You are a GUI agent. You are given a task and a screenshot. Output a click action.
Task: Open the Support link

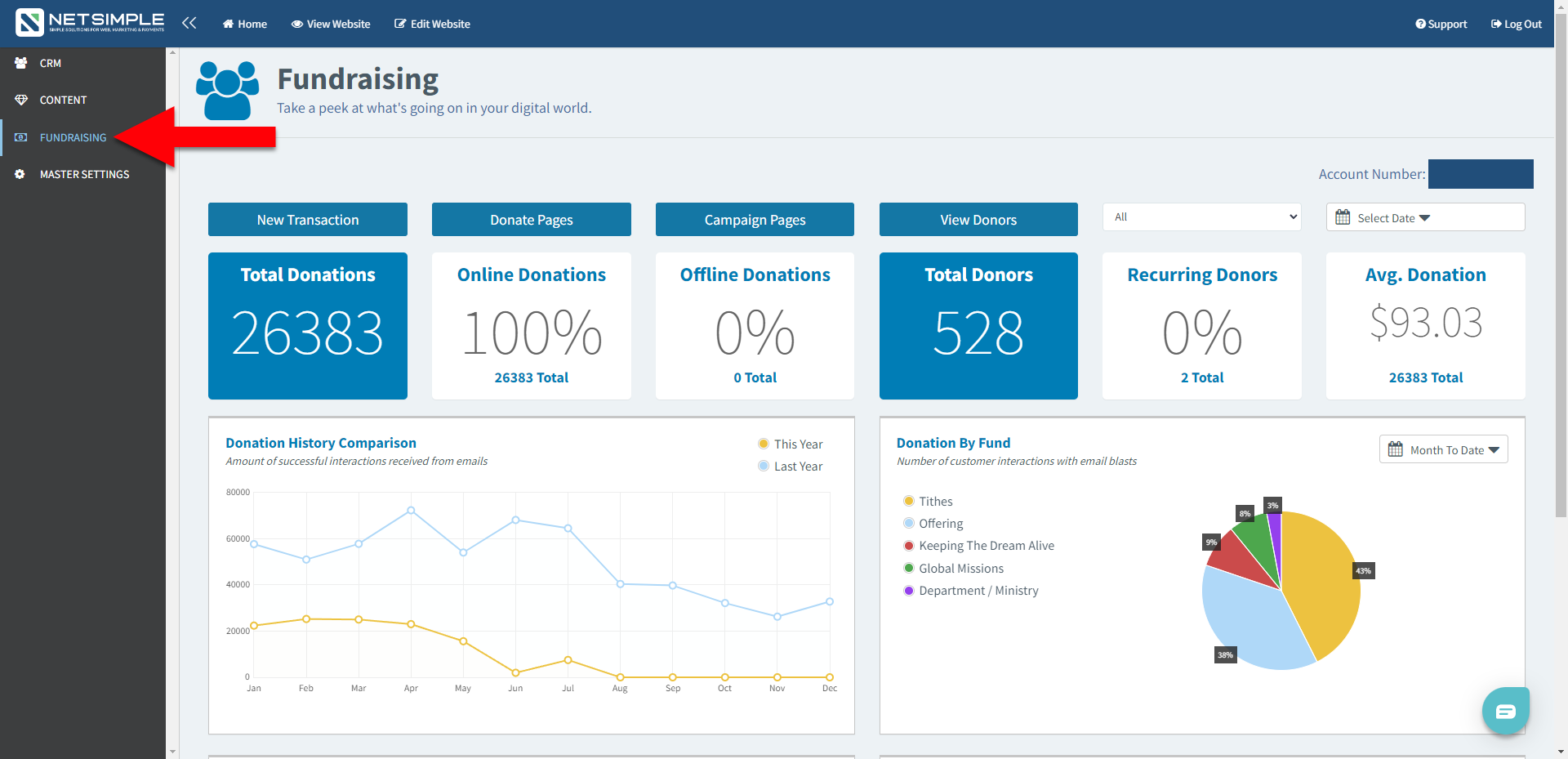pyautogui.click(x=1441, y=24)
